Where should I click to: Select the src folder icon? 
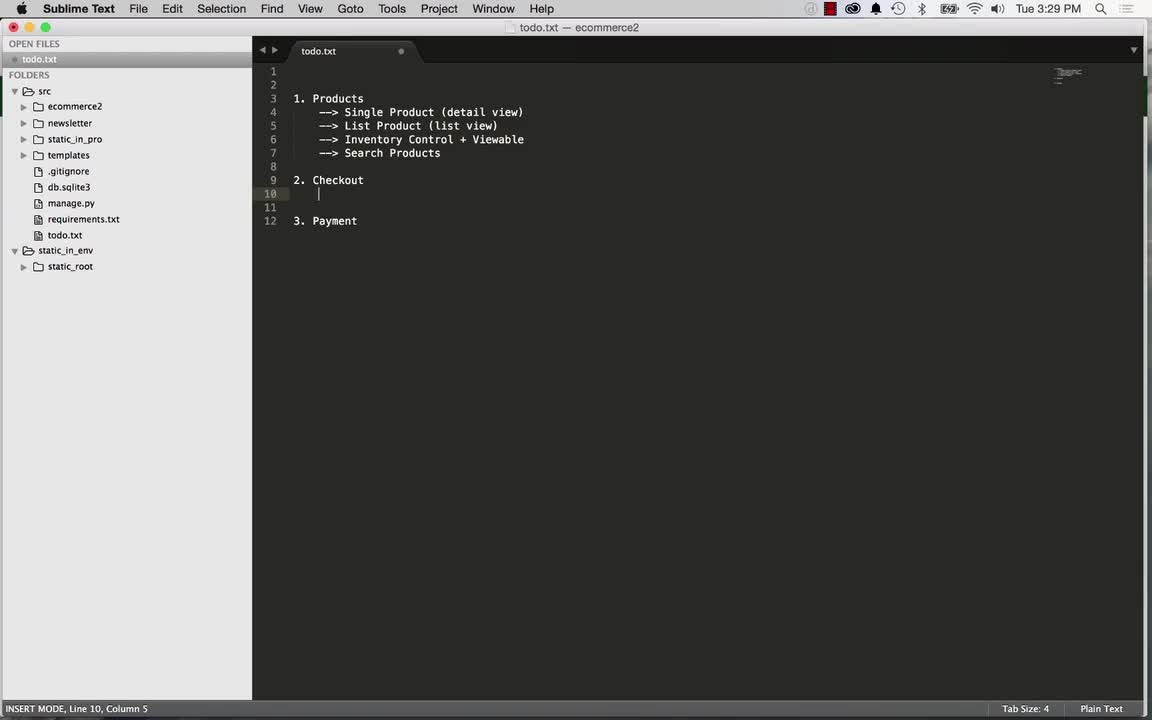pyautogui.click(x=29, y=92)
